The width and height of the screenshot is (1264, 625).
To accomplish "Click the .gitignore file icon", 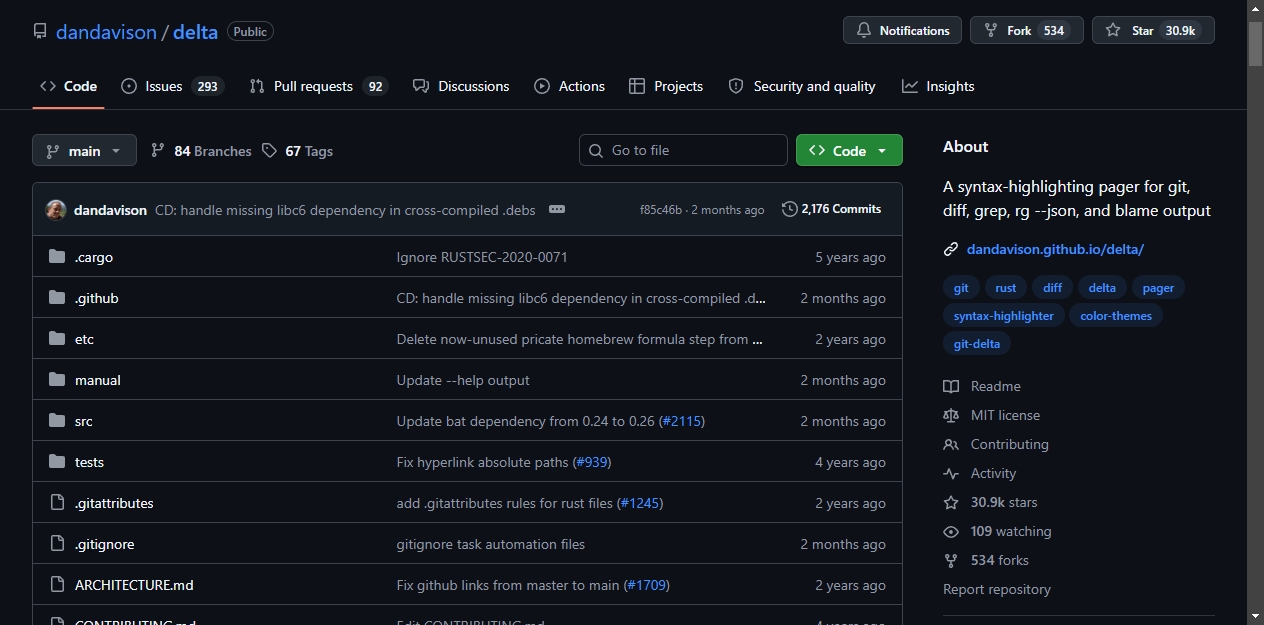I will point(57,544).
